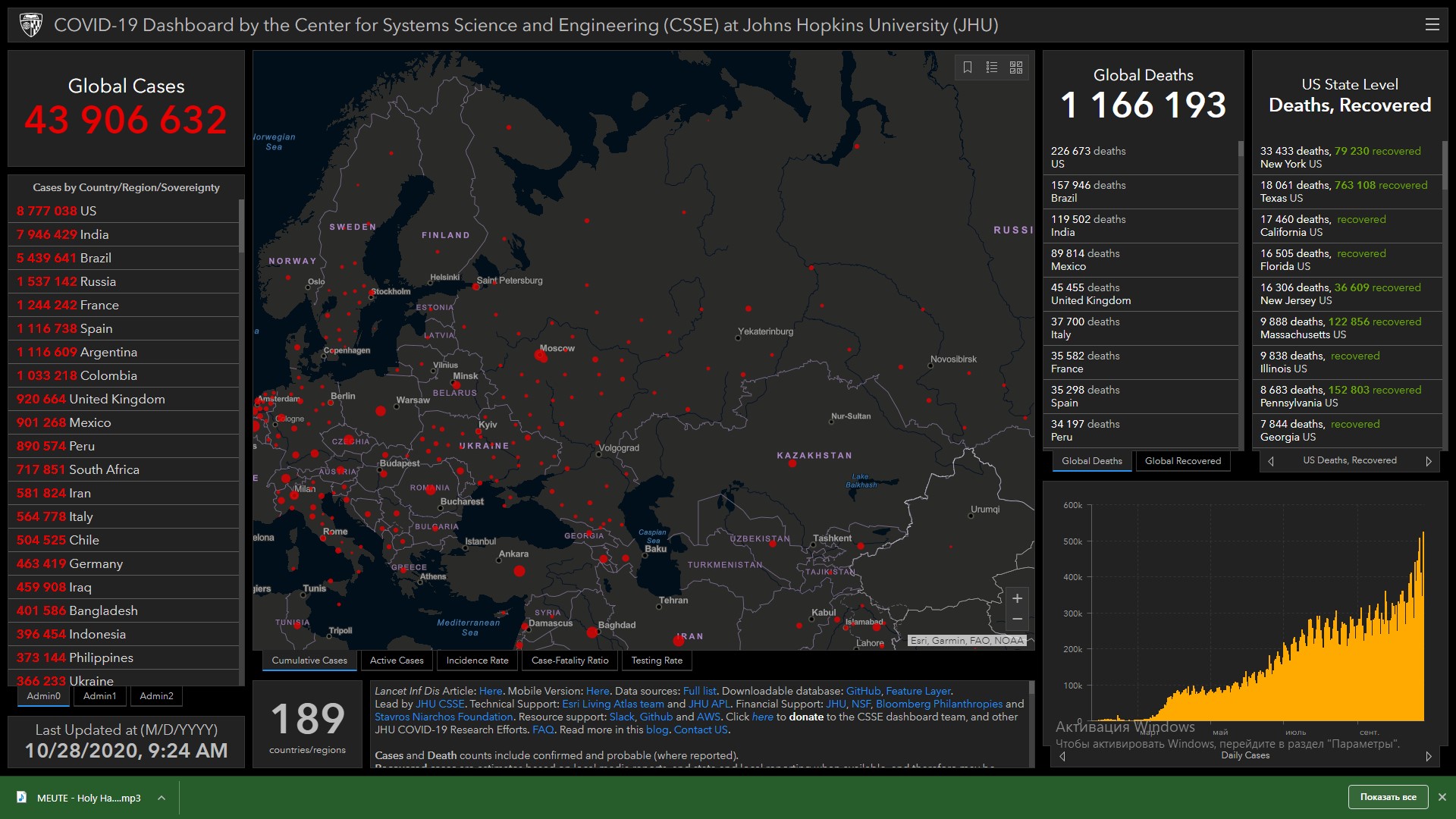Switch to the Active Cases tab

tap(397, 661)
